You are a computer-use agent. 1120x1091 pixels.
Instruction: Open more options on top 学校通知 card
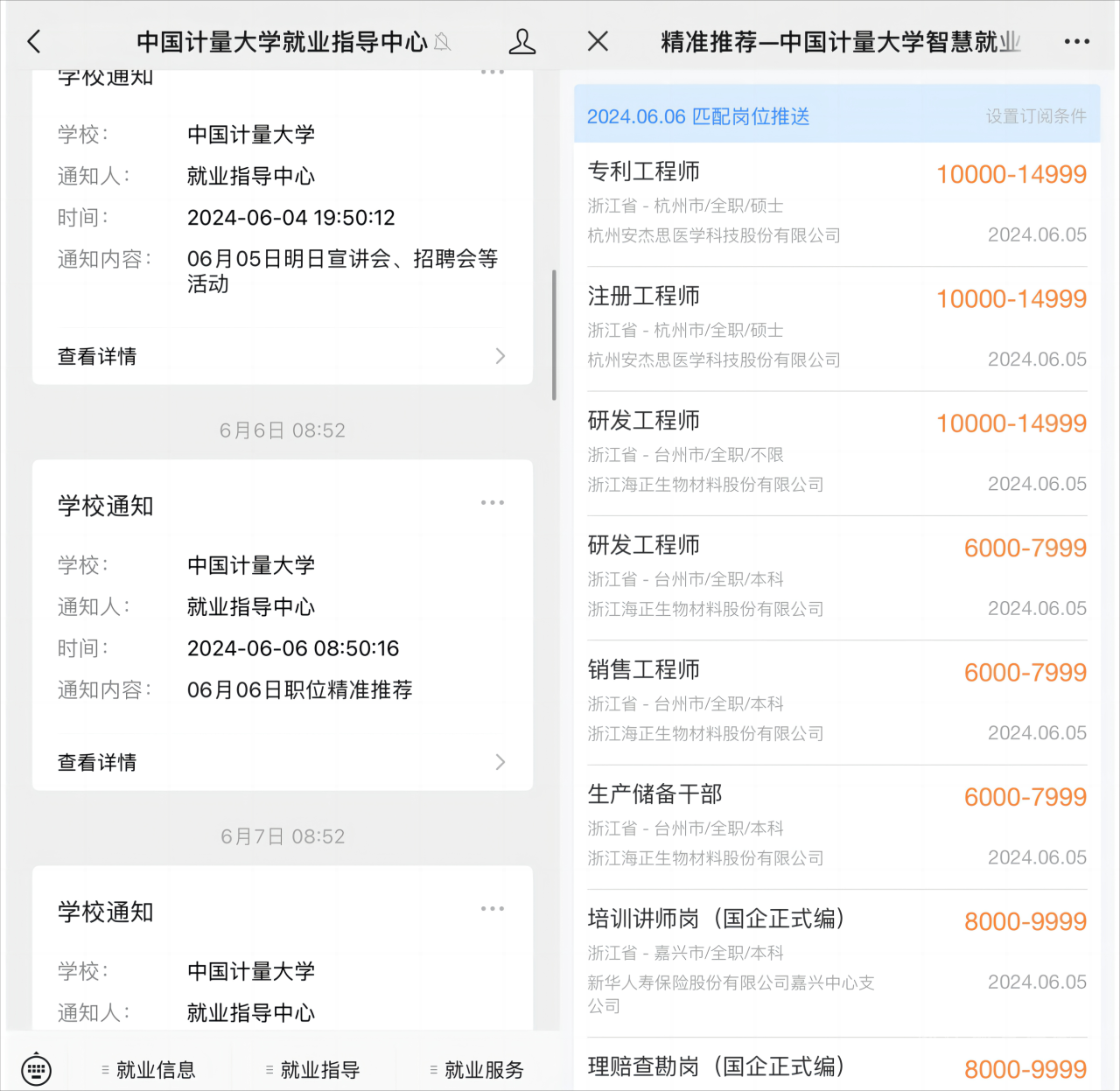pos(493,73)
